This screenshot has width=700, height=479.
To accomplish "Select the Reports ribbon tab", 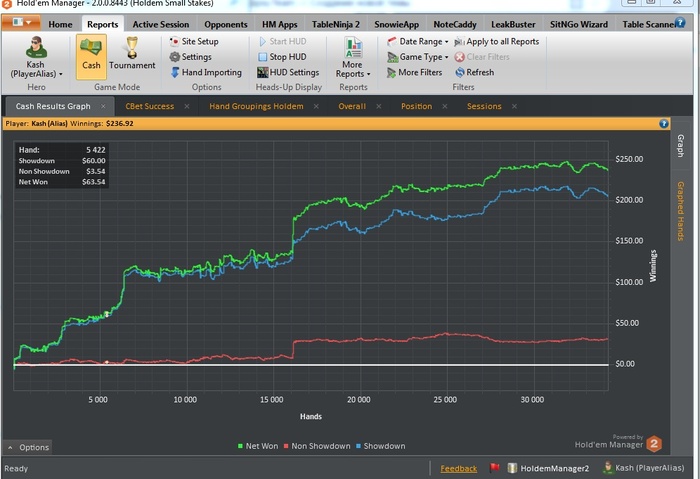I will [103, 25].
